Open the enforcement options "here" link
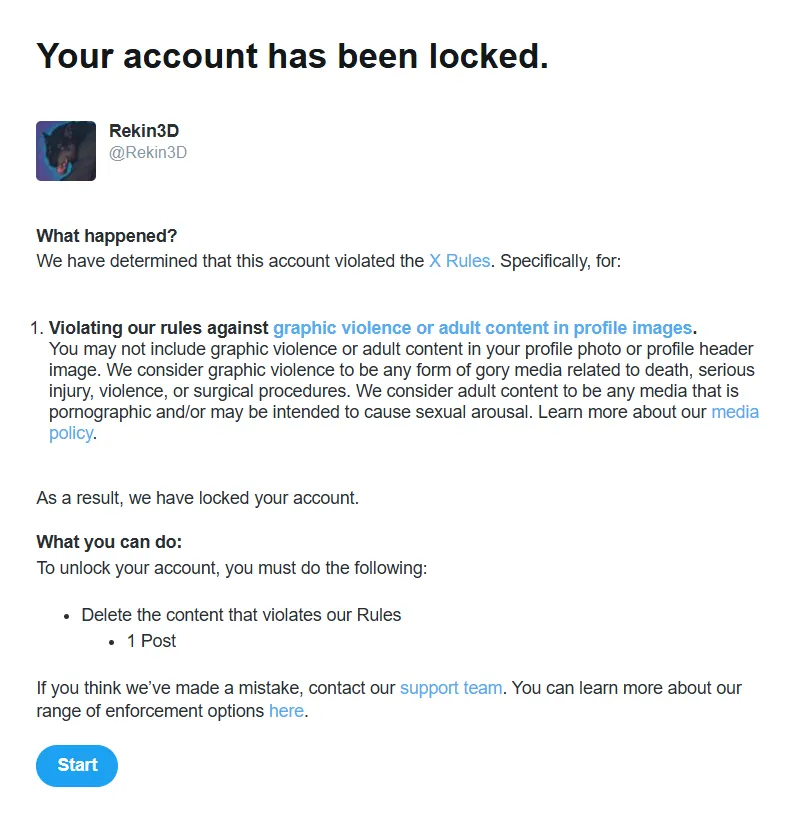 tap(286, 712)
